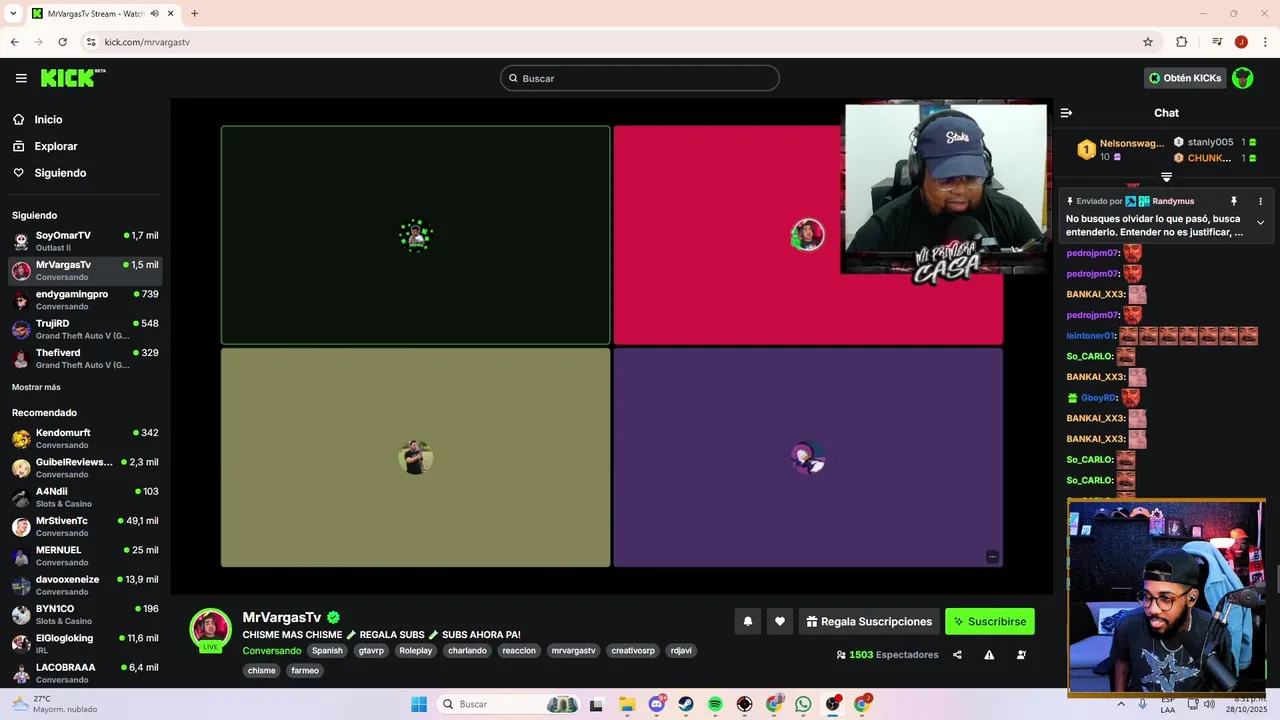The height and width of the screenshot is (720, 1280).
Task: Open Explorar in the sidebar
Action: [x=85, y=146]
